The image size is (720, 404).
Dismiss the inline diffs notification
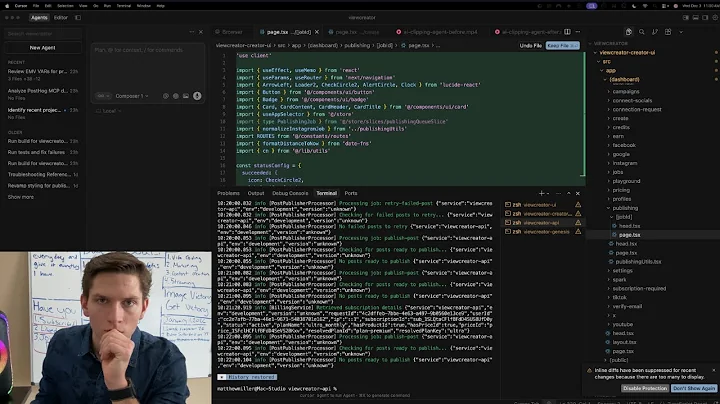714,370
